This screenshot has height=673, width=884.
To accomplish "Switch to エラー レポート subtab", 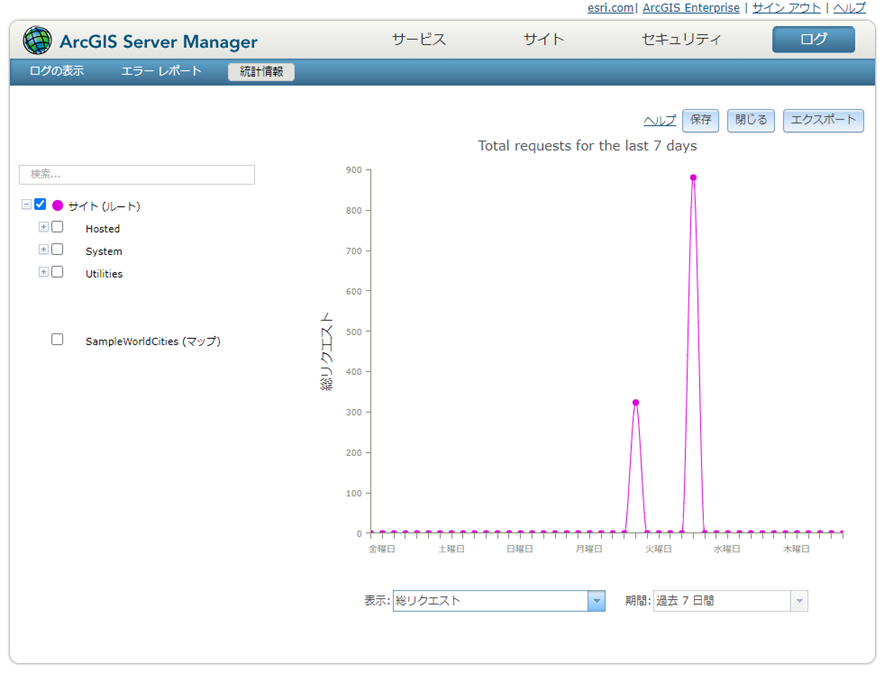I will click(x=161, y=71).
